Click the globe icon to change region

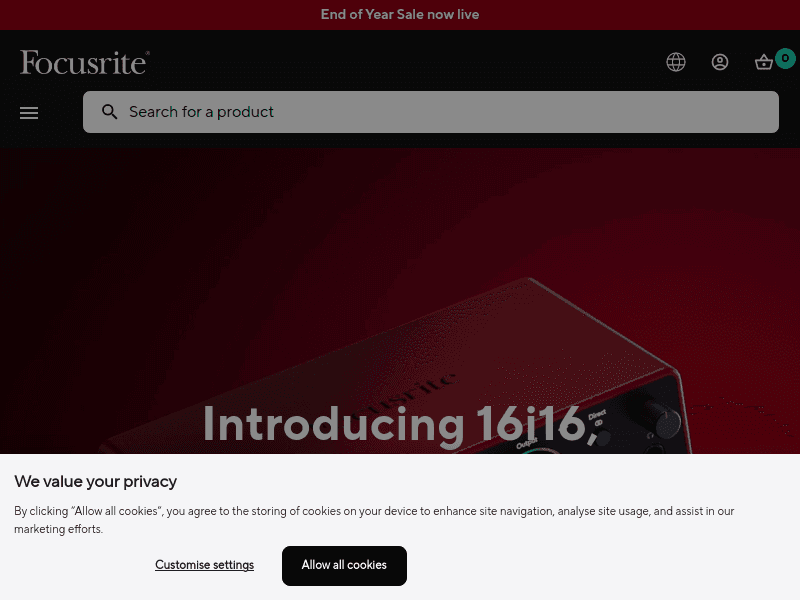[x=676, y=61]
